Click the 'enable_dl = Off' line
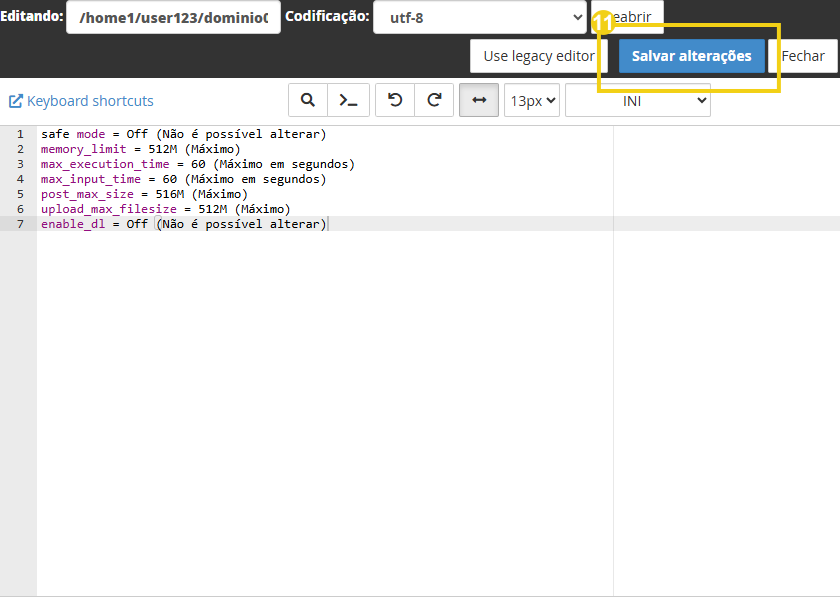This screenshot has height=611, width=840. point(184,224)
